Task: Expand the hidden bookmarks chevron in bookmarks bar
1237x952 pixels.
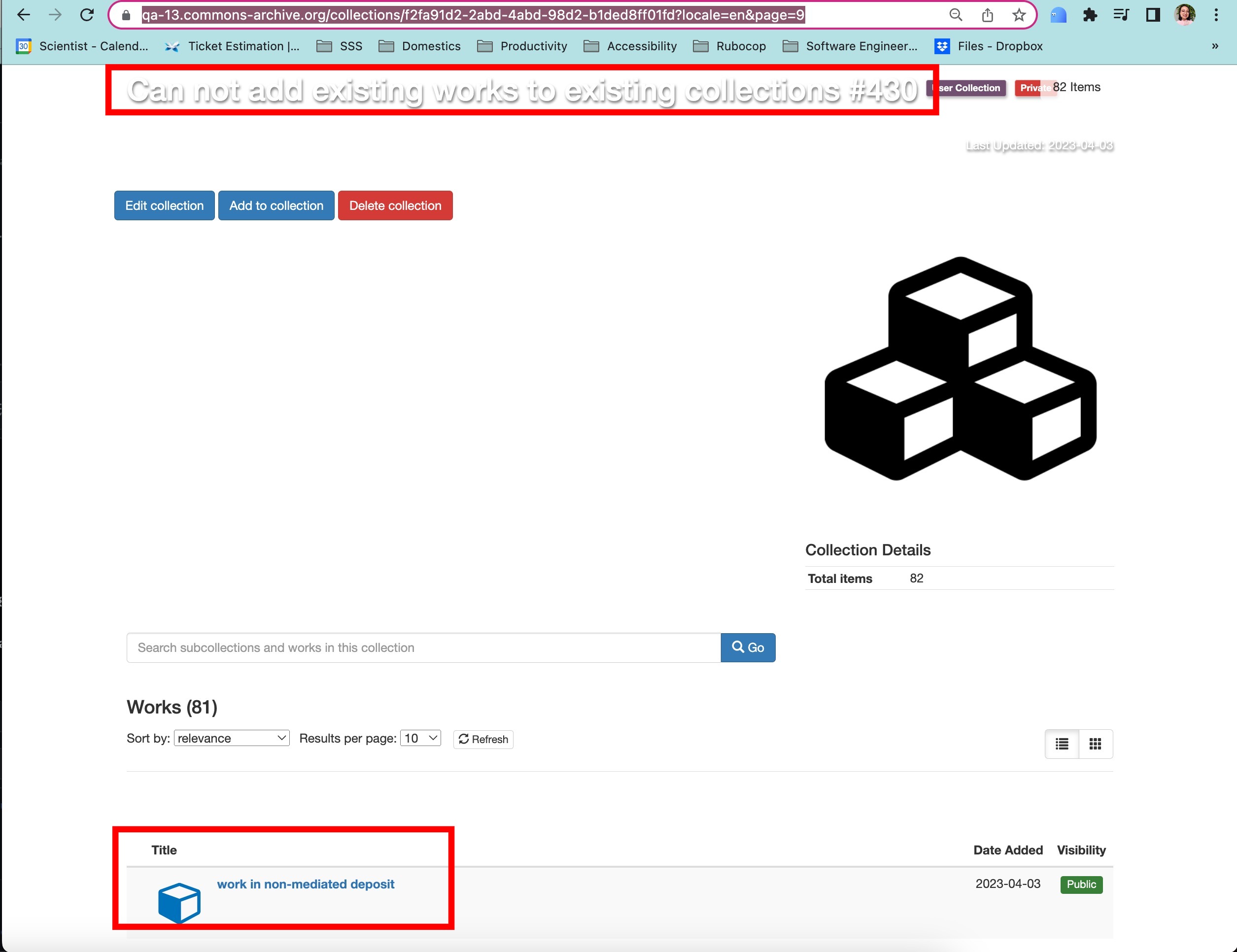Action: tap(1215, 46)
